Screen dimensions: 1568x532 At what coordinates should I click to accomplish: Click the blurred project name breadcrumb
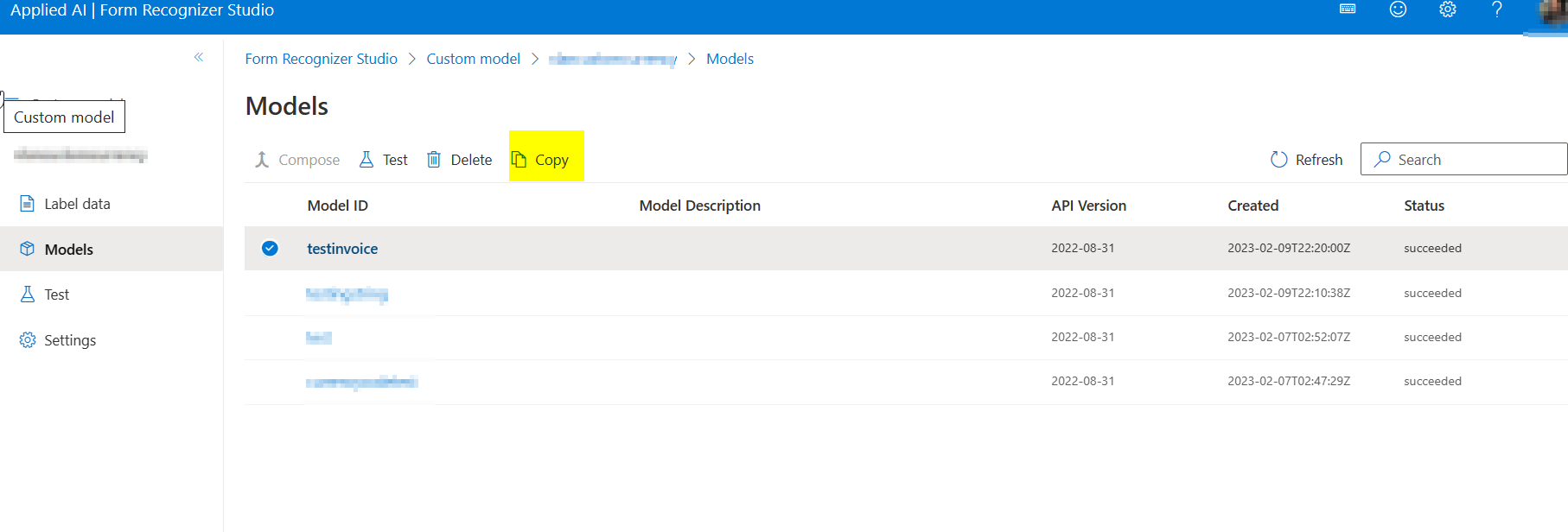[x=613, y=59]
